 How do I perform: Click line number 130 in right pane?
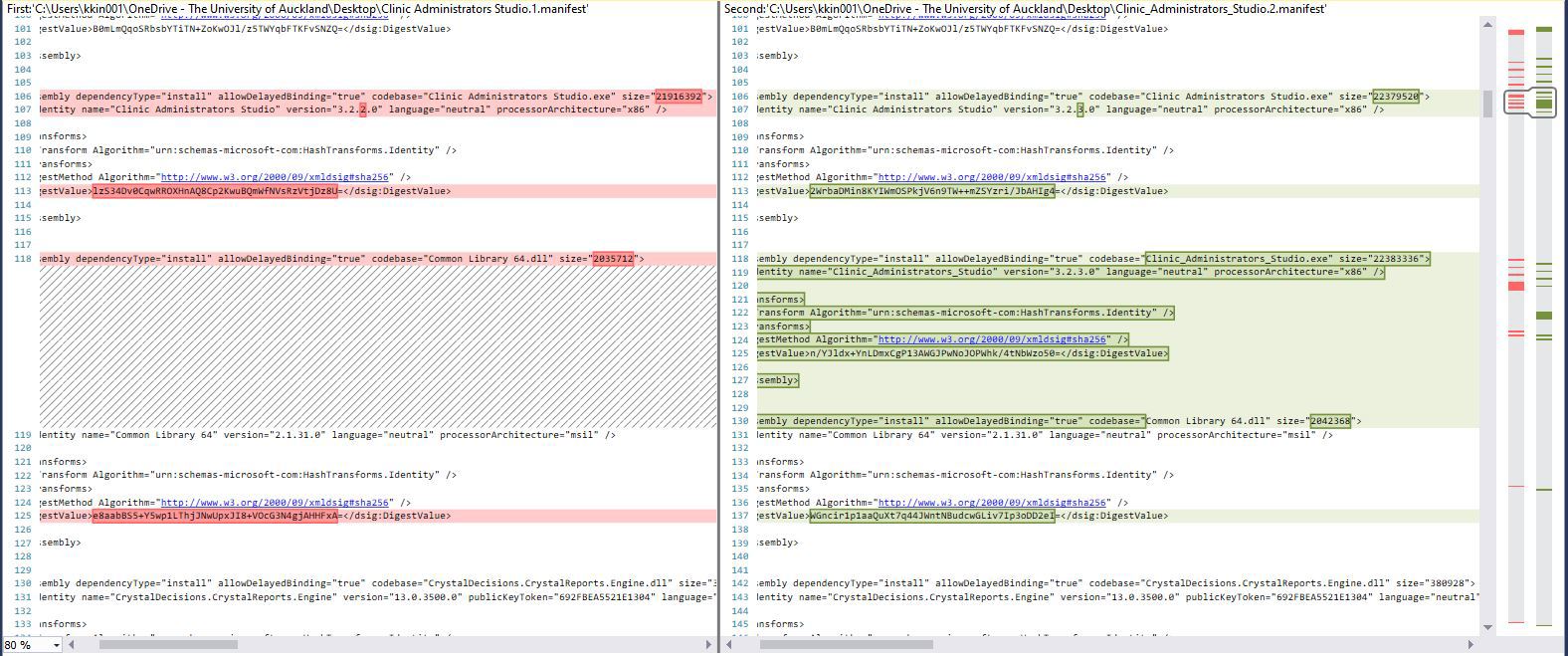point(739,421)
